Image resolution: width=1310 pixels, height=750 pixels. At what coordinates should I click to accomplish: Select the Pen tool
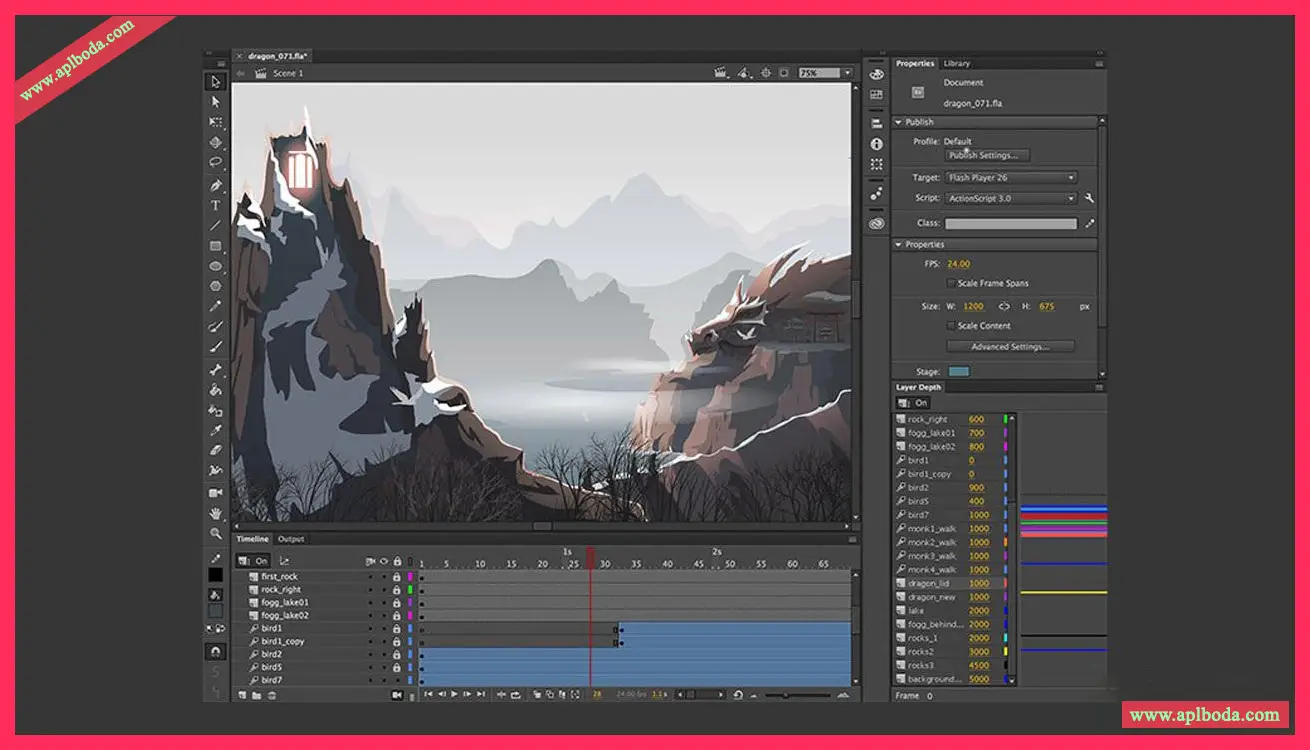pyautogui.click(x=215, y=185)
